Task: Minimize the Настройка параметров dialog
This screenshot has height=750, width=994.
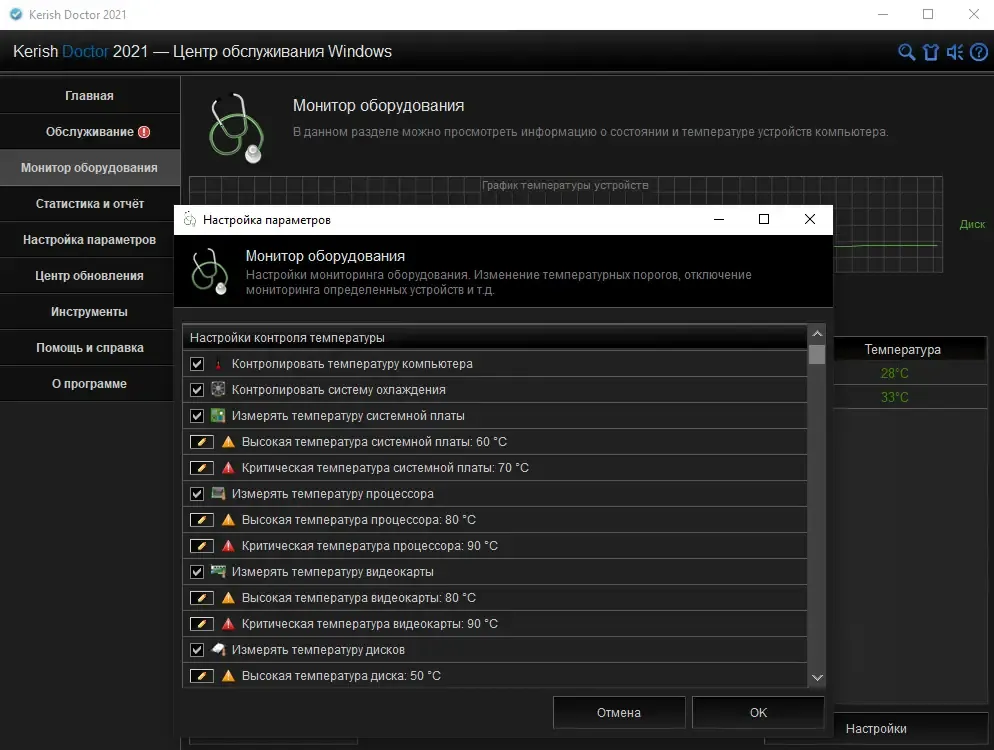Action: click(719, 219)
